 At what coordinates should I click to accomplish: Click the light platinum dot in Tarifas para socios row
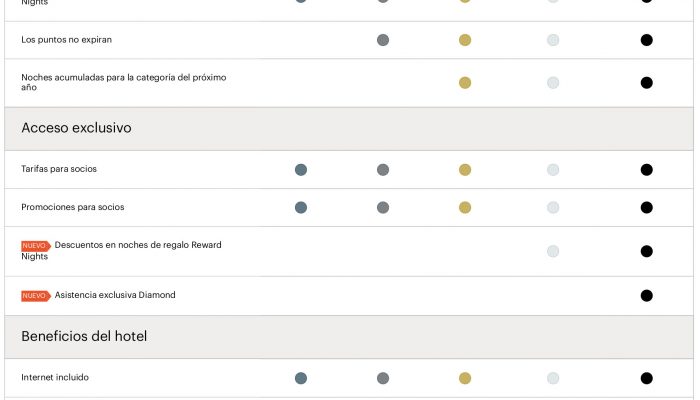[553, 170]
